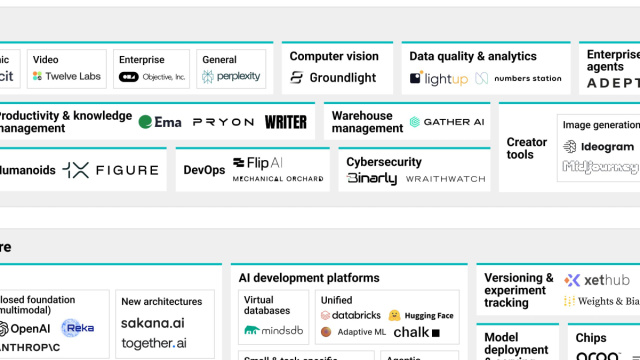This screenshot has width=640, height=360.
Task: Click the Ema logo
Action: pos(160,122)
